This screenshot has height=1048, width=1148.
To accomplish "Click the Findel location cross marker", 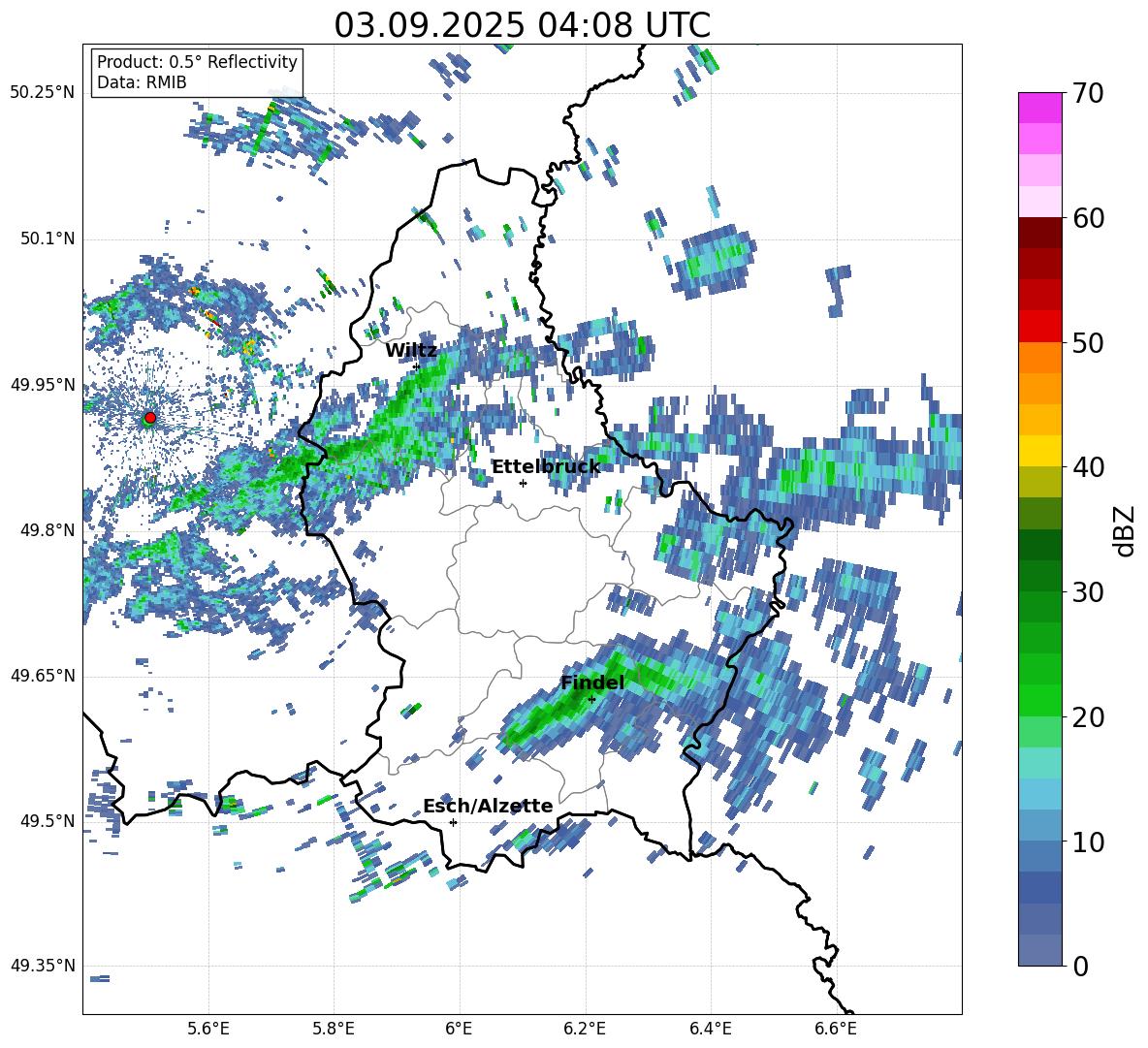I will coord(591,700).
